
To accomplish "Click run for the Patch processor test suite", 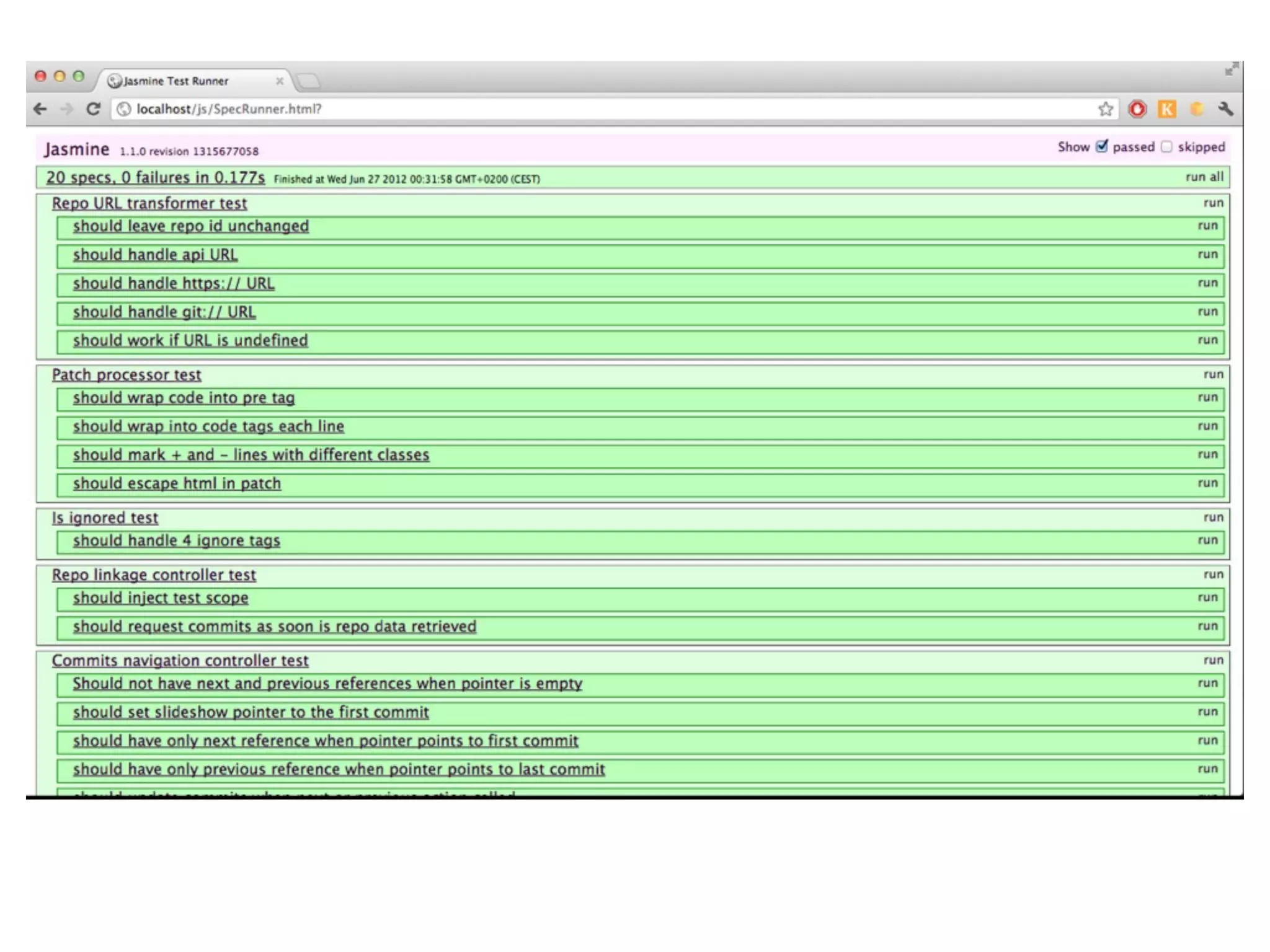I will tap(1213, 374).
